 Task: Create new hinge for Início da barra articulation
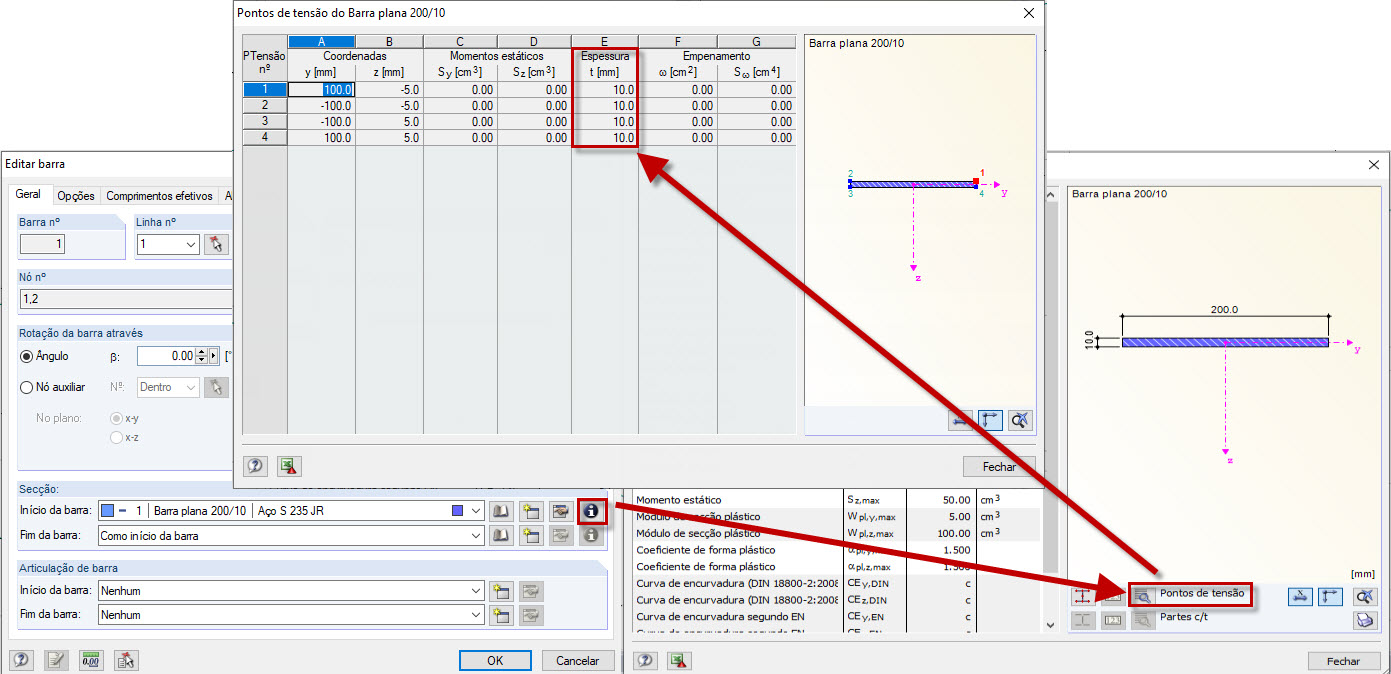pos(502,590)
